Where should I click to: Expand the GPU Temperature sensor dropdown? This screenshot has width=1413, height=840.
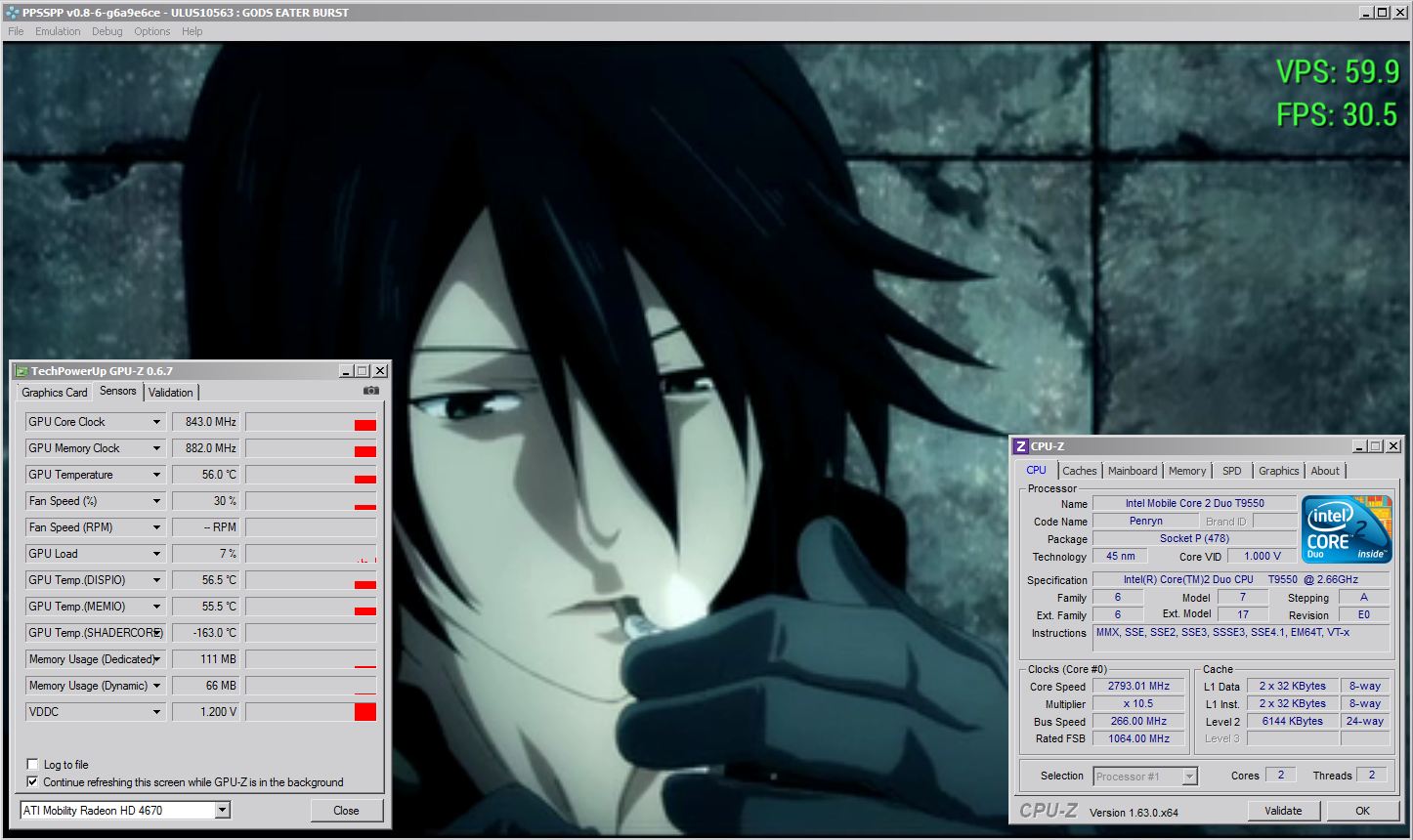pos(155,475)
